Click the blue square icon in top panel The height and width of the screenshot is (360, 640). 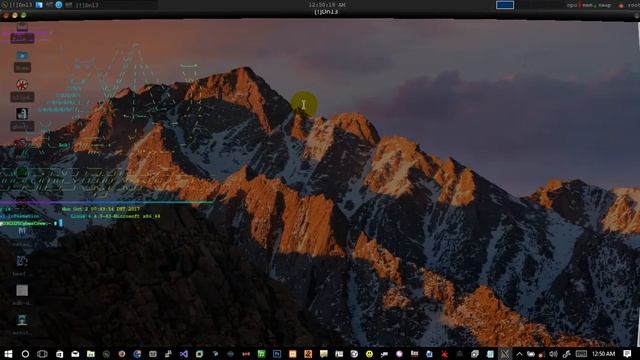coord(39,5)
